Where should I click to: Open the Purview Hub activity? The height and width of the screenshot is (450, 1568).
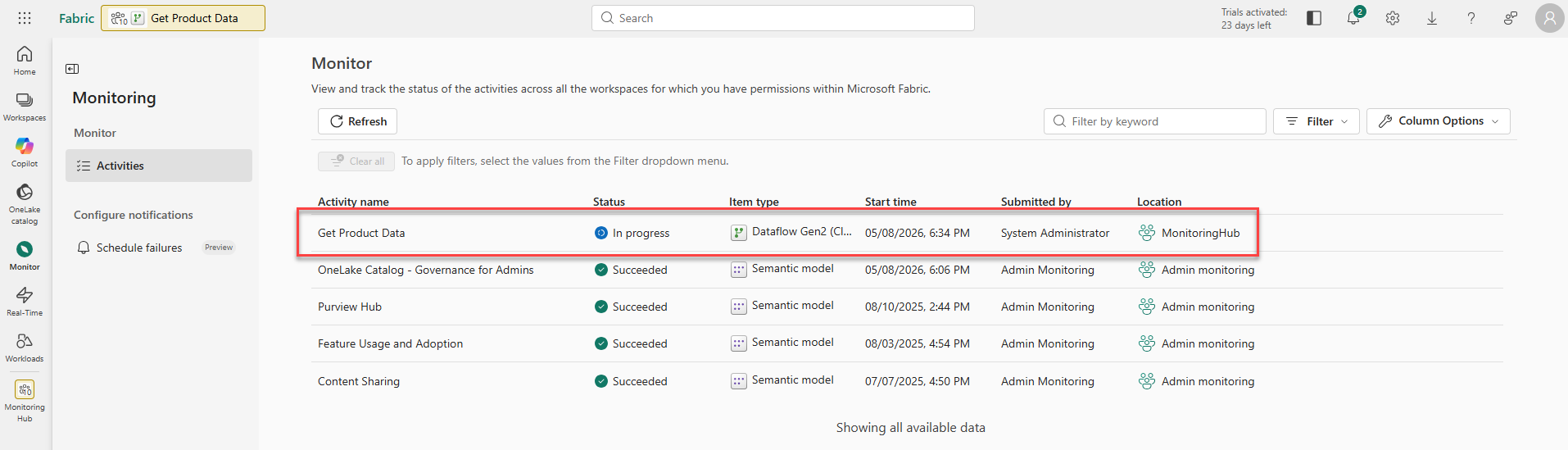350,307
